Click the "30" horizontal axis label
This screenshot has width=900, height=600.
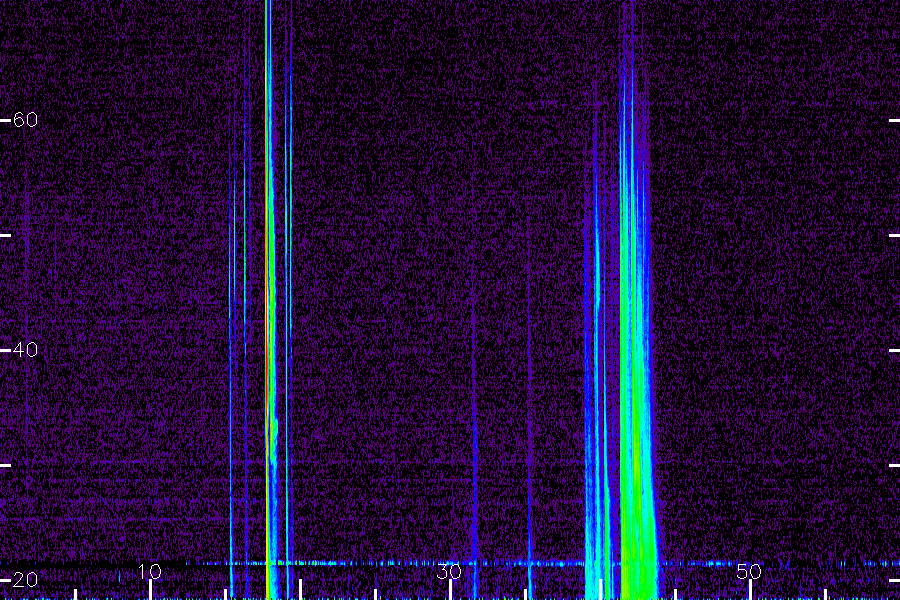point(449,571)
